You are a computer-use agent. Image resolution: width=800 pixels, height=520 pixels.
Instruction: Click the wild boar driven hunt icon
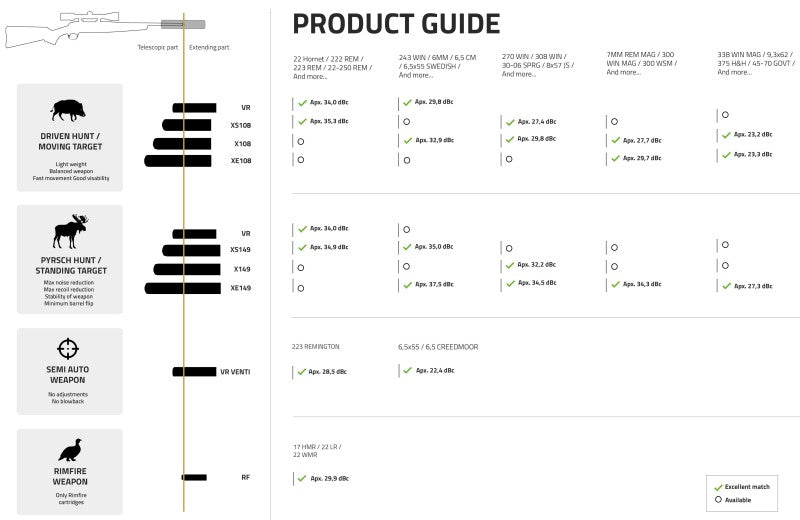69,110
